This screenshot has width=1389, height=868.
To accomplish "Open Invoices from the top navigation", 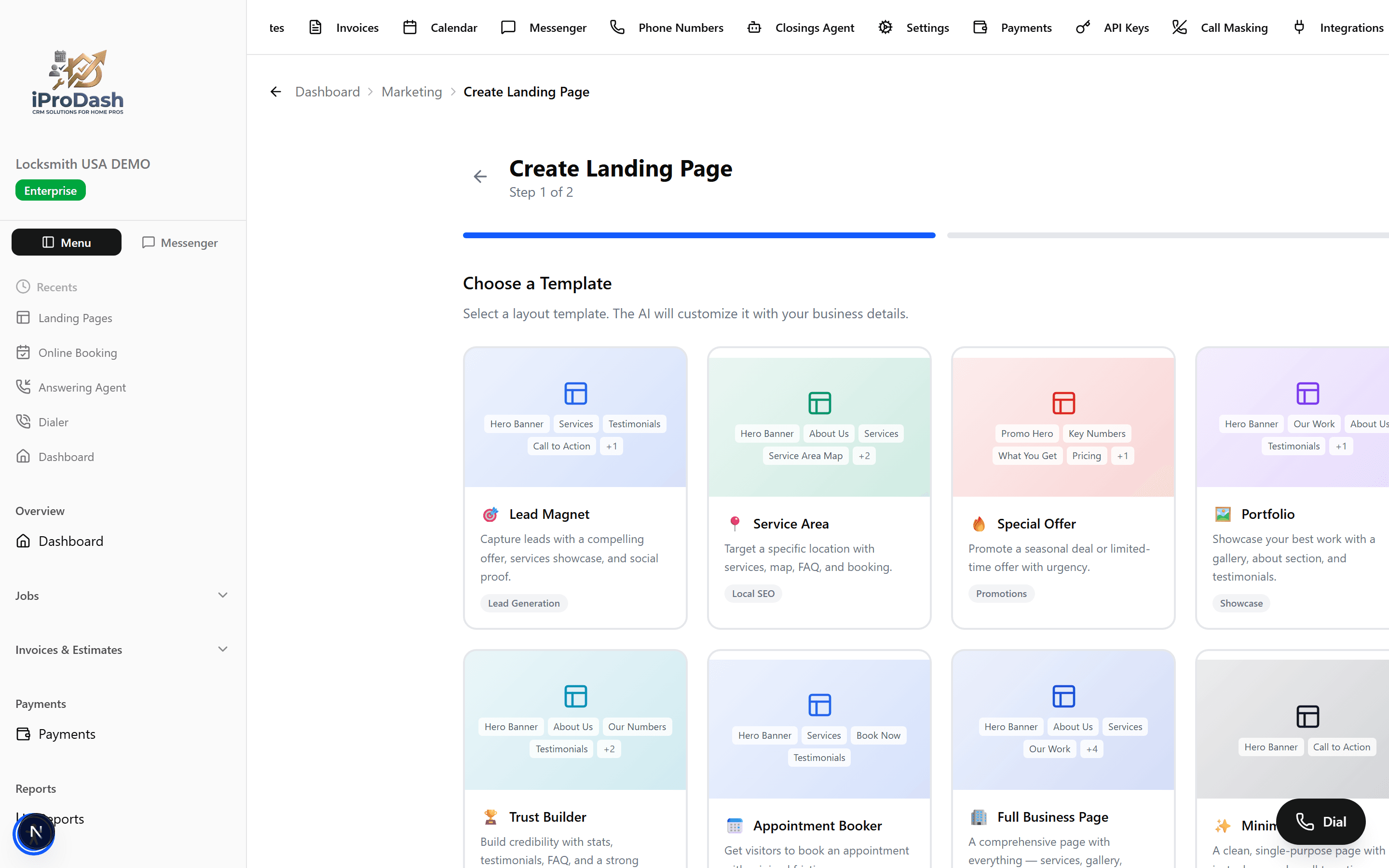I will [344, 27].
